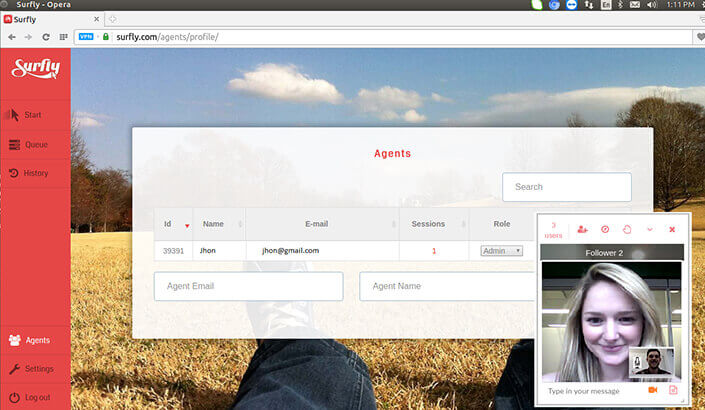Sort agents by Sessions column
The height and width of the screenshot is (410, 705).
point(434,224)
